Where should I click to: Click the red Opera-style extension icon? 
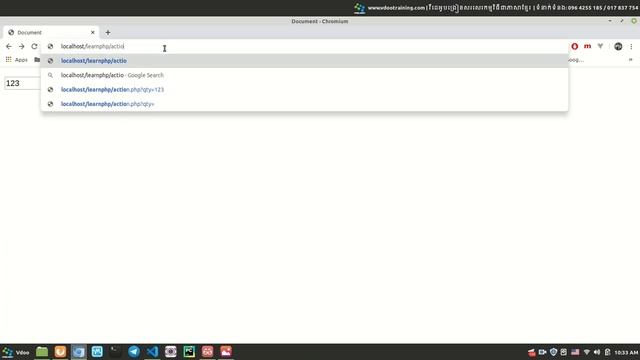point(575,47)
